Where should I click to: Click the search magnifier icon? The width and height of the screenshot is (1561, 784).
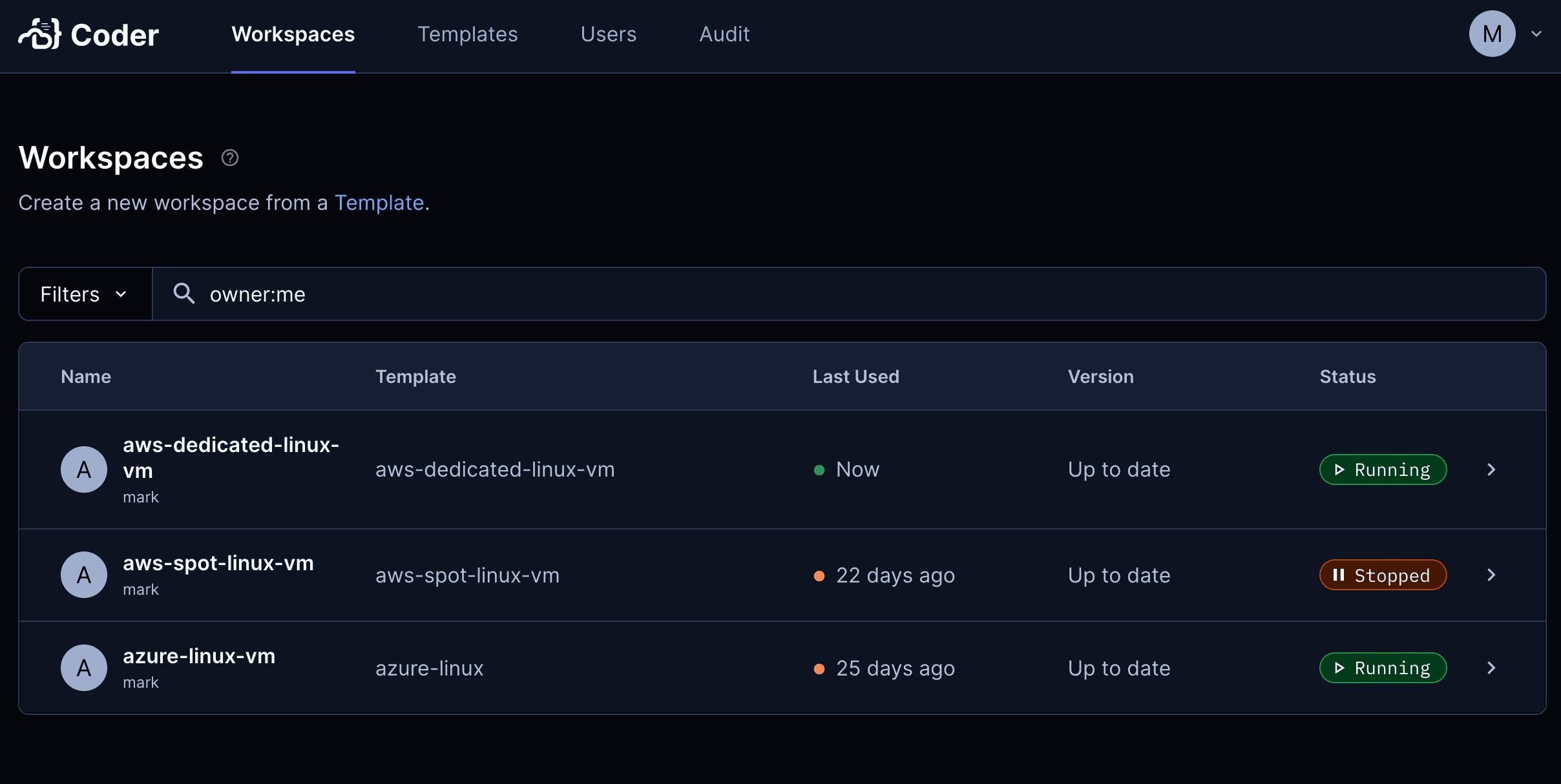point(184,294)
